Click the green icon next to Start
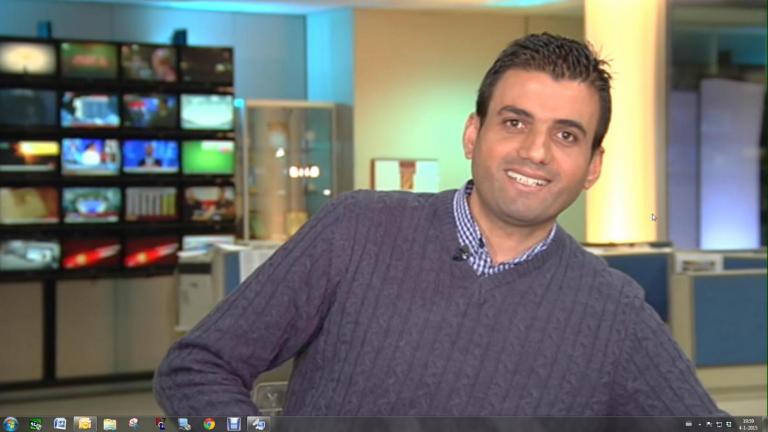 [36, 424]
